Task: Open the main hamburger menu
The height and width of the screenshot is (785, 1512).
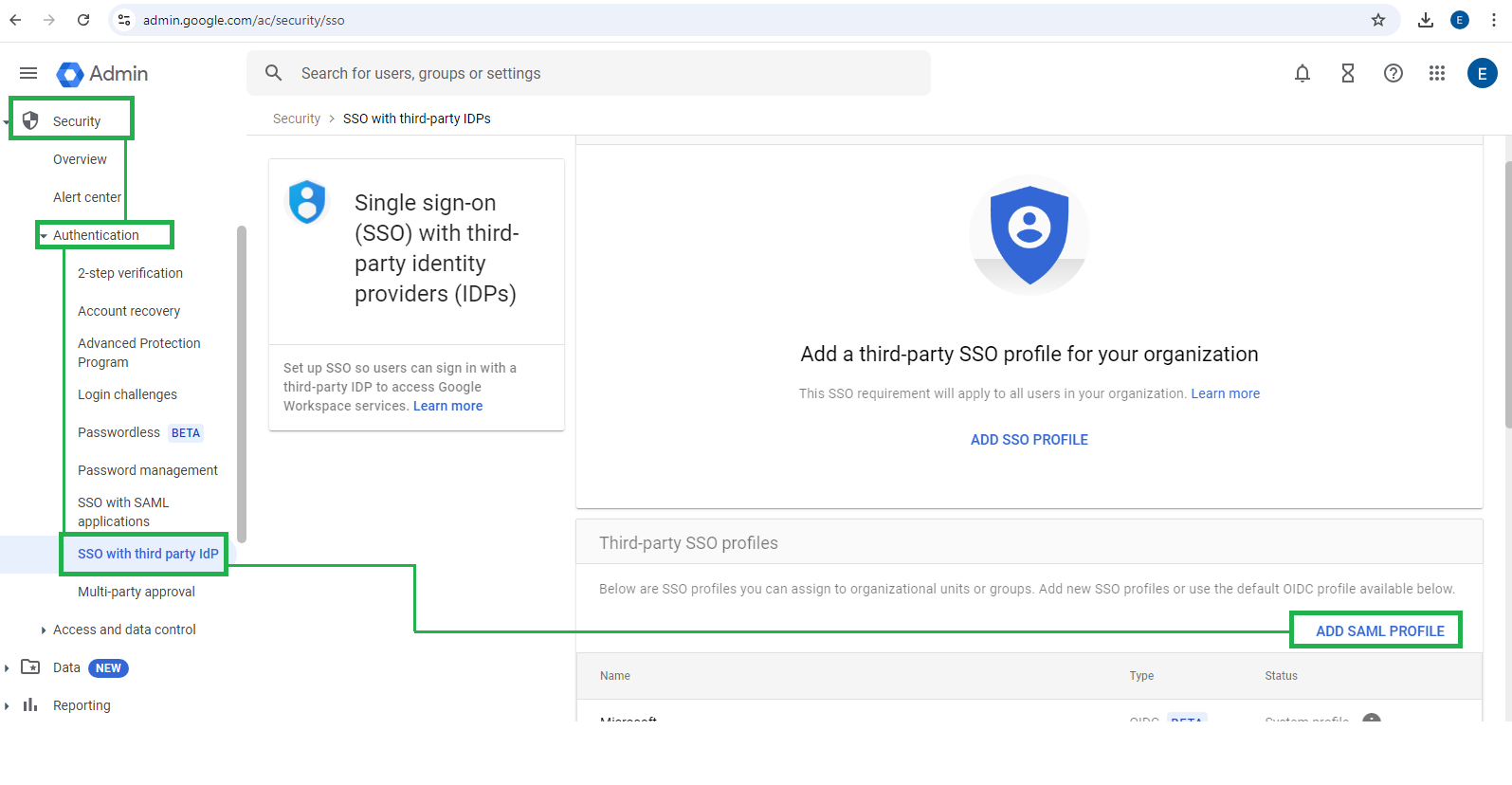Action: point(28,73)
